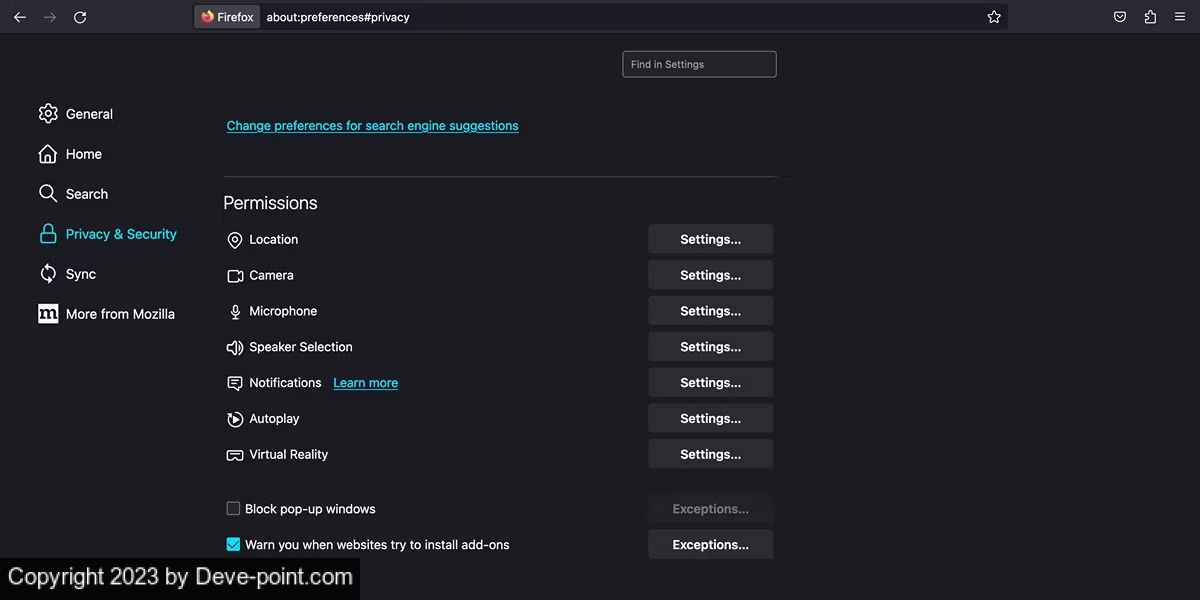
Task: Click the Virtual Reality label text
Action: click(289, 454)
